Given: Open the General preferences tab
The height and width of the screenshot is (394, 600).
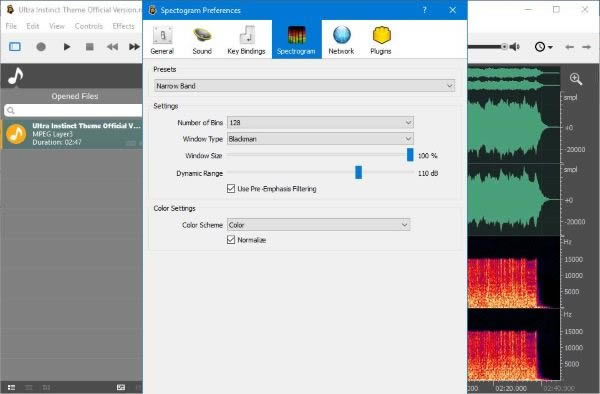Looking at the screenshot, I should [x=162, y=40].
